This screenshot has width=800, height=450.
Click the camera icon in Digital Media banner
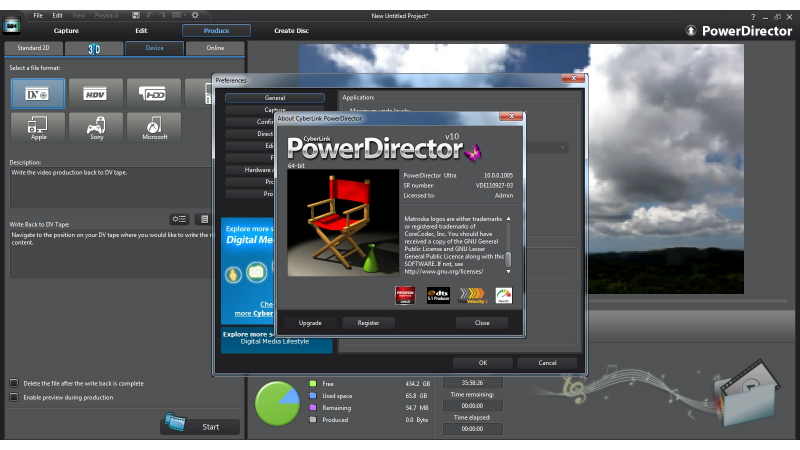pyautogui.click(x=256, y=272)
